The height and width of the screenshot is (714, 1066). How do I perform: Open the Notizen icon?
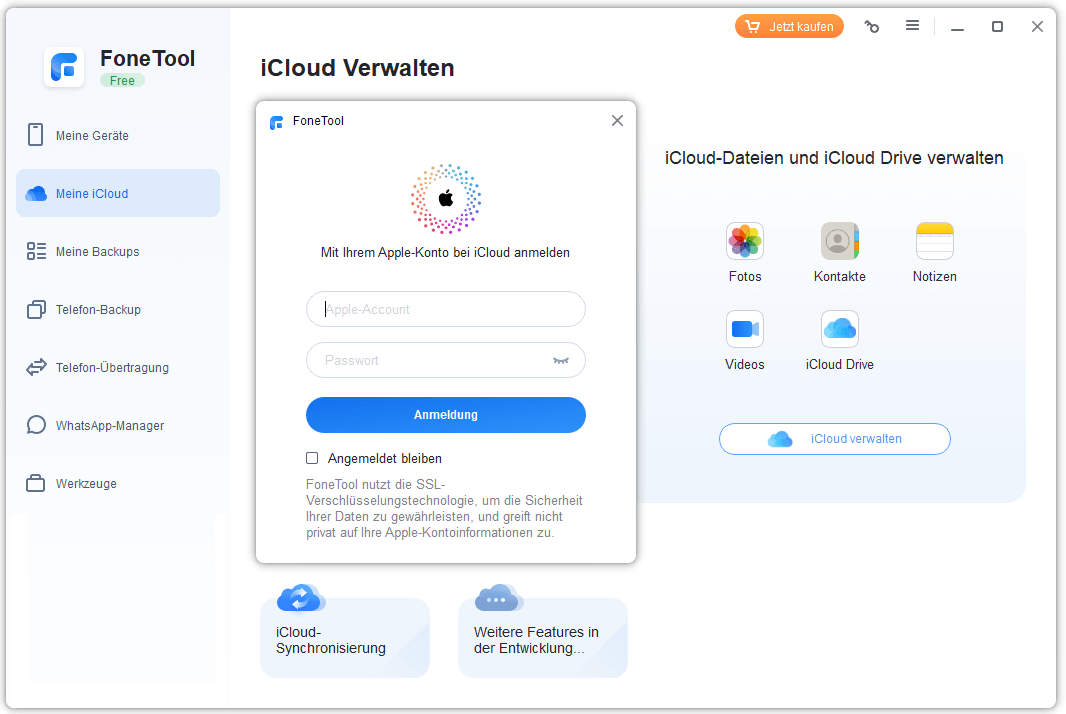(934, 241)
